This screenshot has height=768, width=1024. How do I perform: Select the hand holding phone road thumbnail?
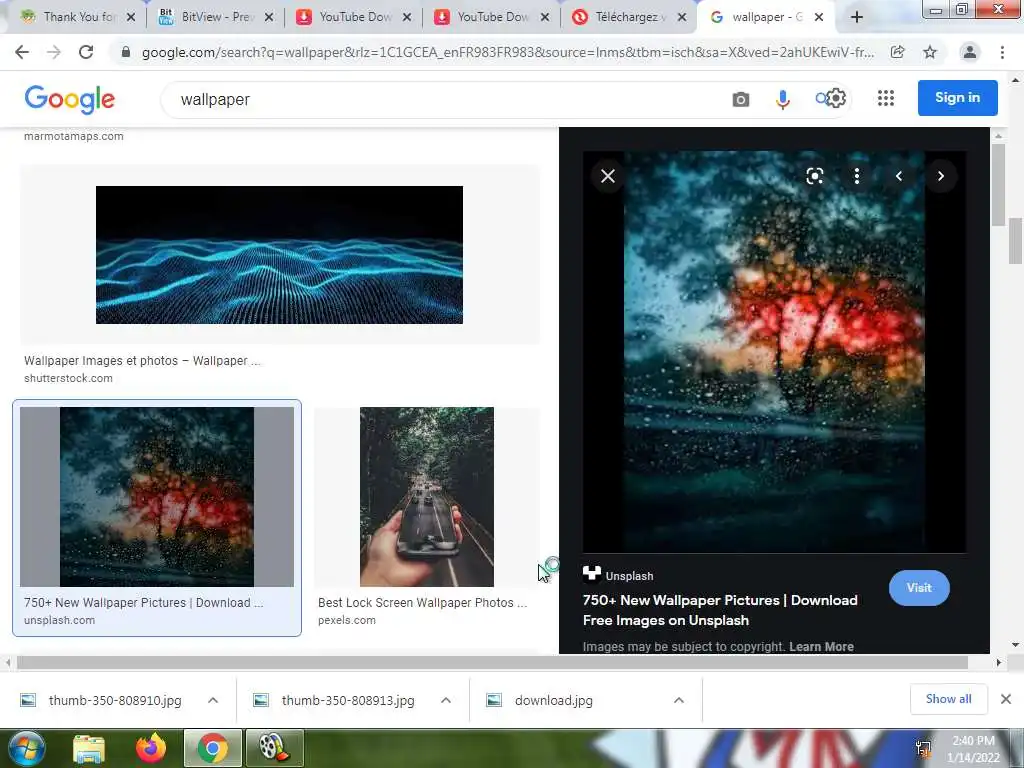click(426, 497)
